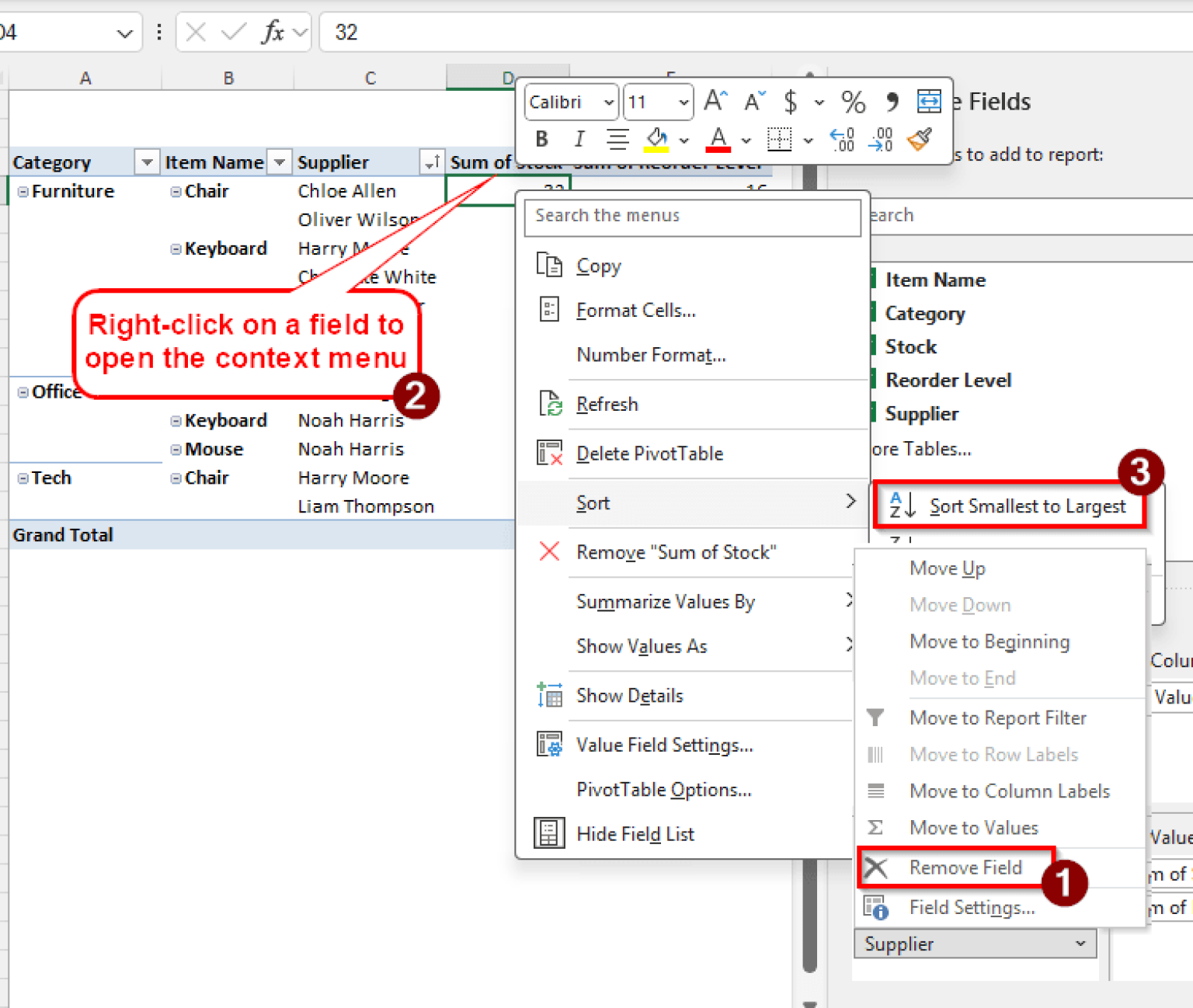1193x1008 pixels.
Task: Apply the Accounting Number Format
Action: click(791, 101)
